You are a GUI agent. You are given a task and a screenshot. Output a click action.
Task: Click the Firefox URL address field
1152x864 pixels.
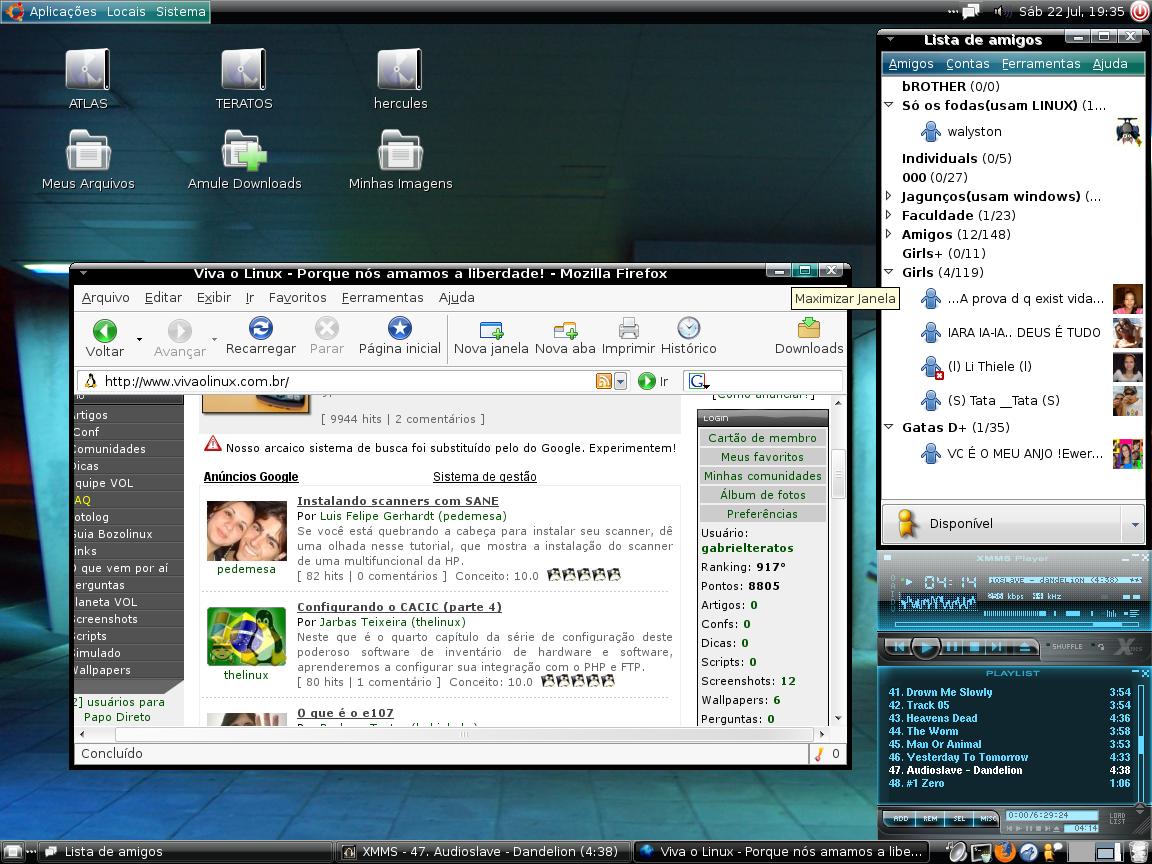[x=345, y=381]
